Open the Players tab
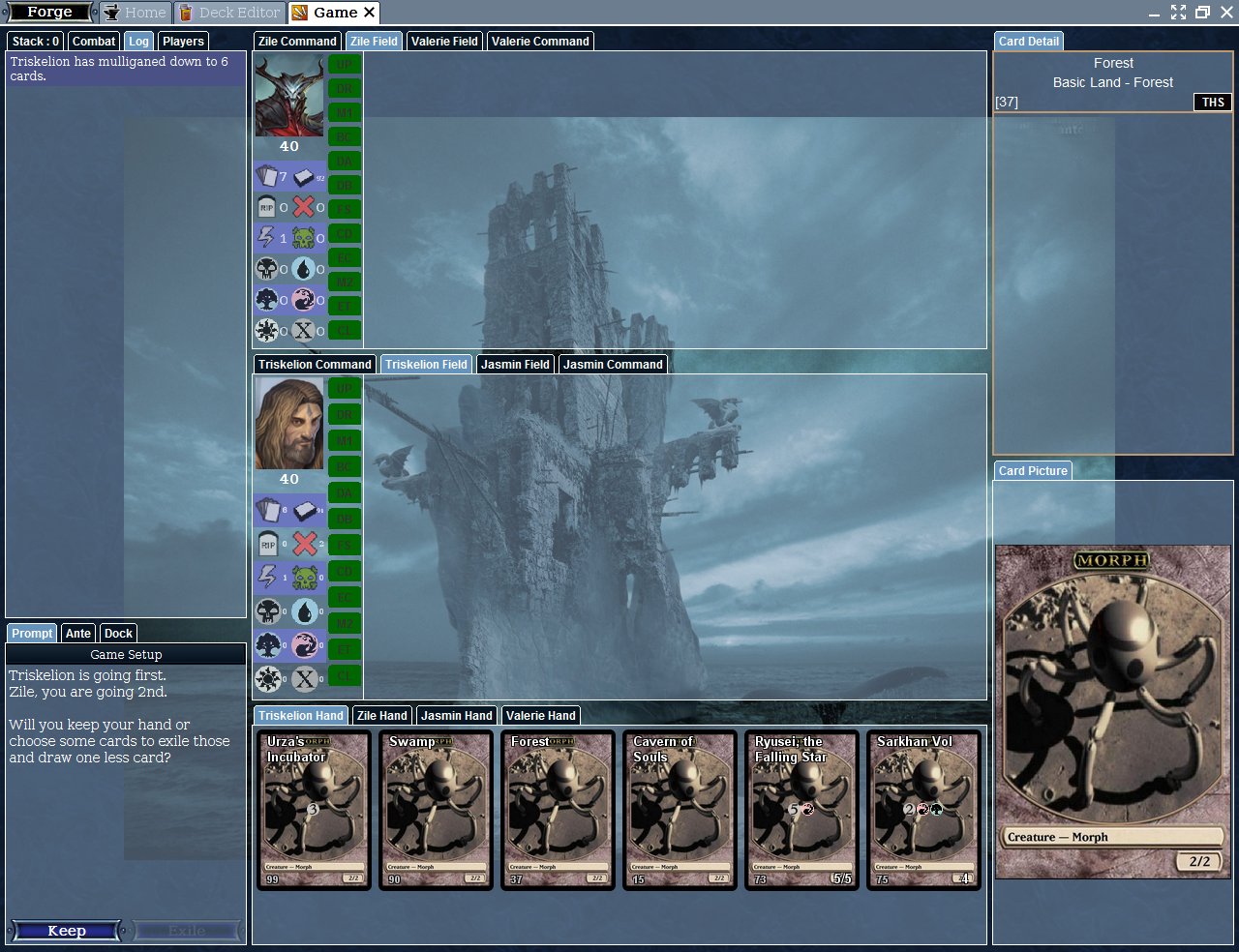 [183, 42]
